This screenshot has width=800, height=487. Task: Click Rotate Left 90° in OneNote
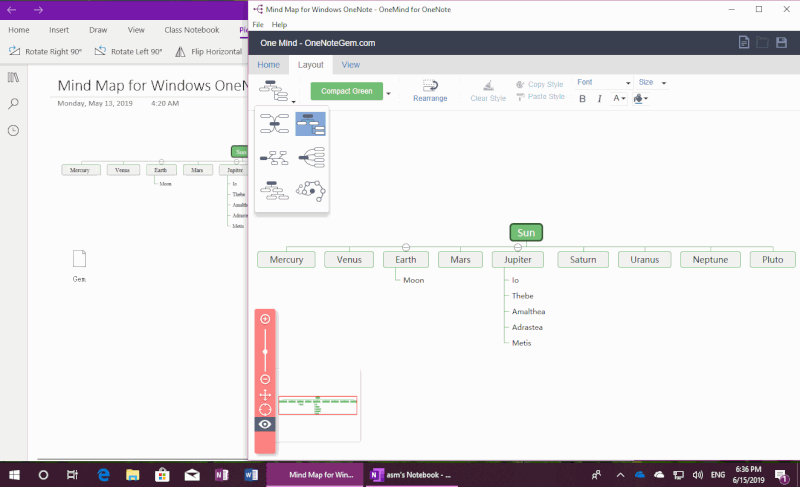129,52
